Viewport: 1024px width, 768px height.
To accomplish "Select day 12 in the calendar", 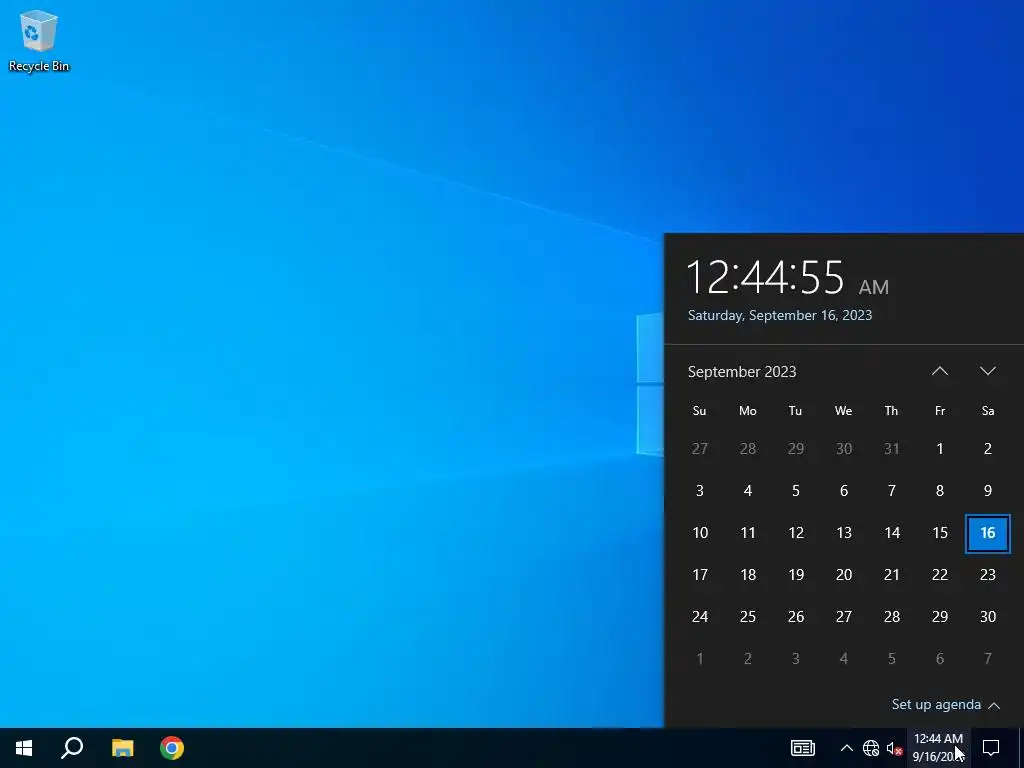I will pyautogui.click(x=795, y=533).
